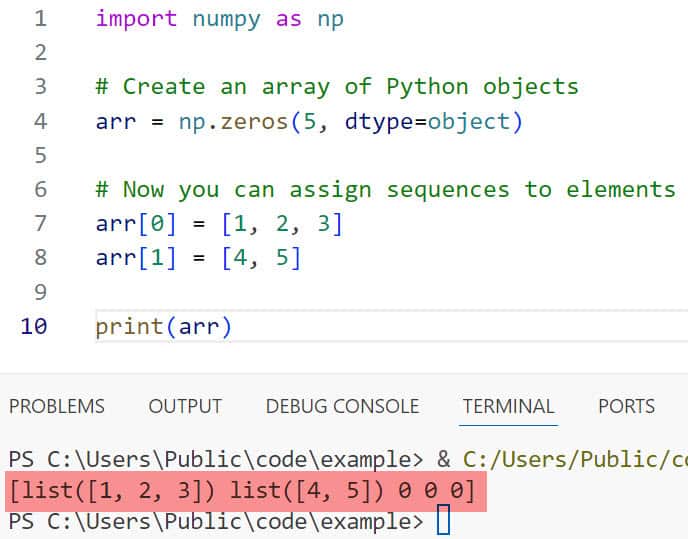Click the 'np.zeros(5, dtype=object)' code
The height and width of the screenshot is (539, 688).
pos(351,122)
